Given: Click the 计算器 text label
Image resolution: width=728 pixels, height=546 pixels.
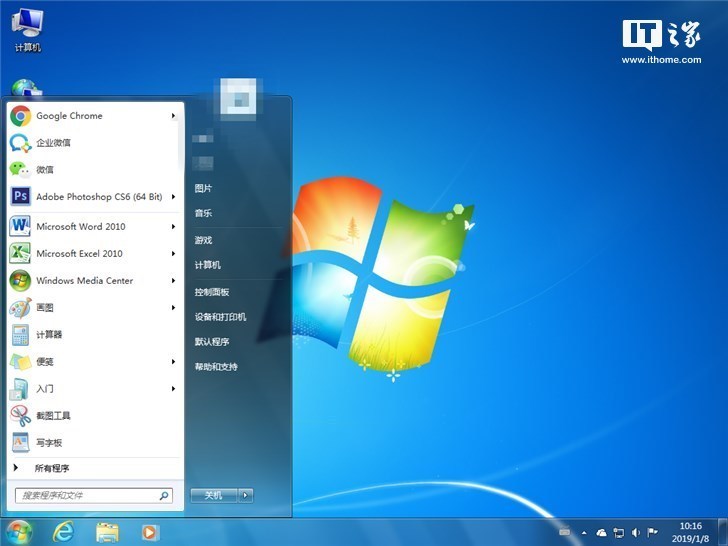Looking at the screenshot, I should click(x=49, y=335).
